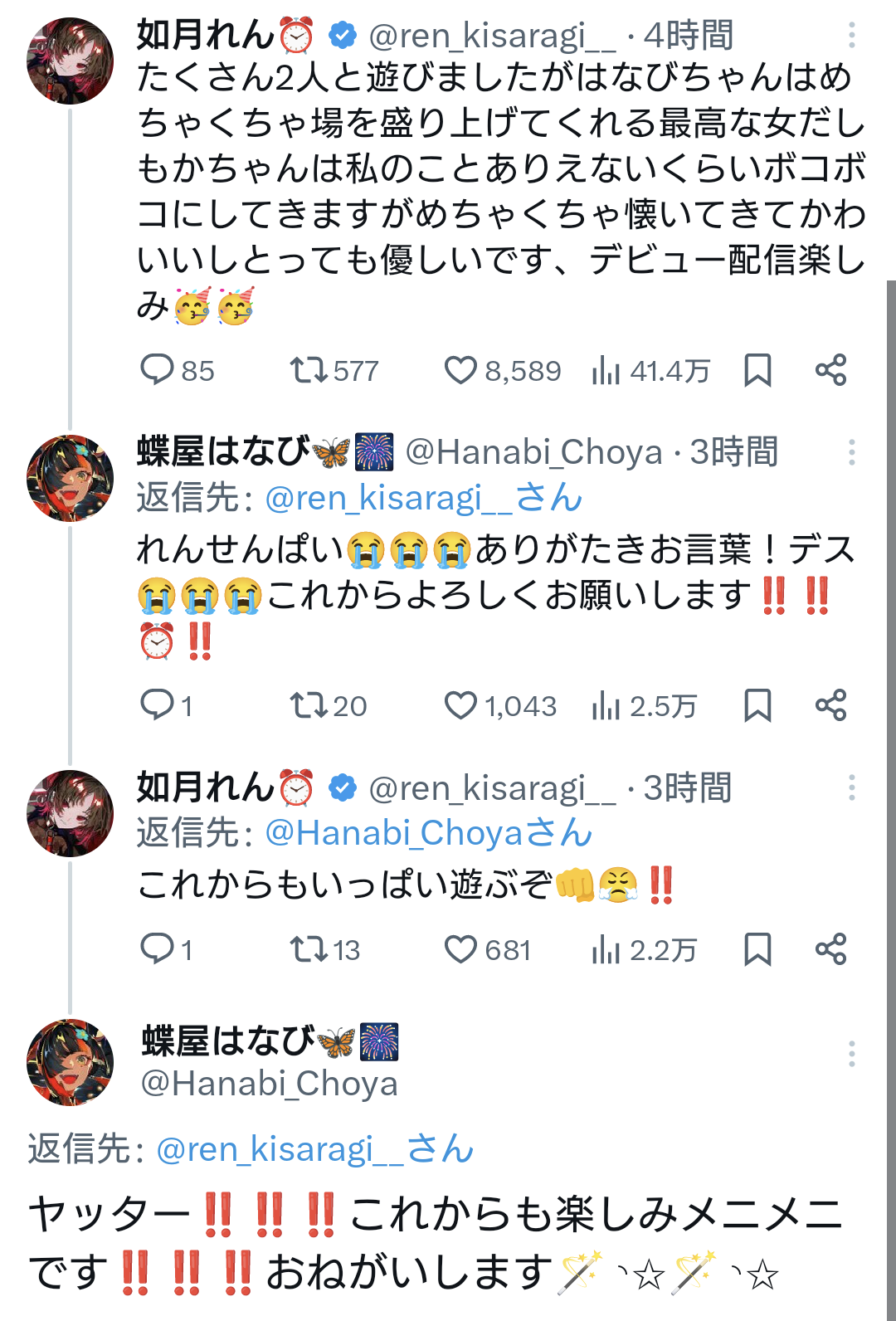The image size is (896, 1321).
Task: Retweet the first tweet with 577 reposts
Action: 309,370
